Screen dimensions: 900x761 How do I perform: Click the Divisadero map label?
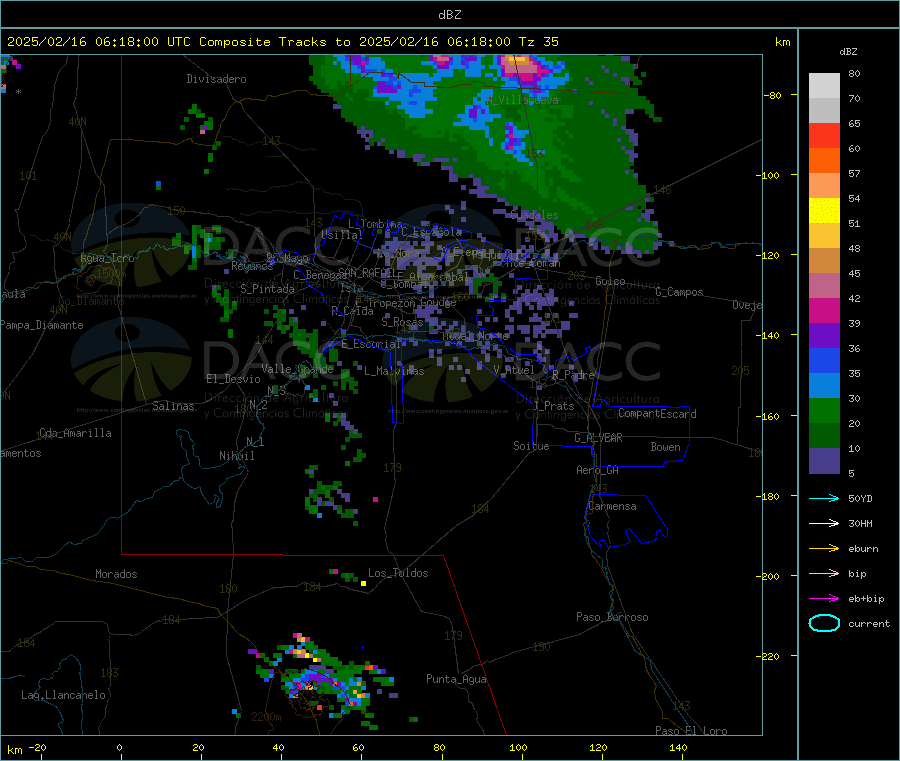216,79
